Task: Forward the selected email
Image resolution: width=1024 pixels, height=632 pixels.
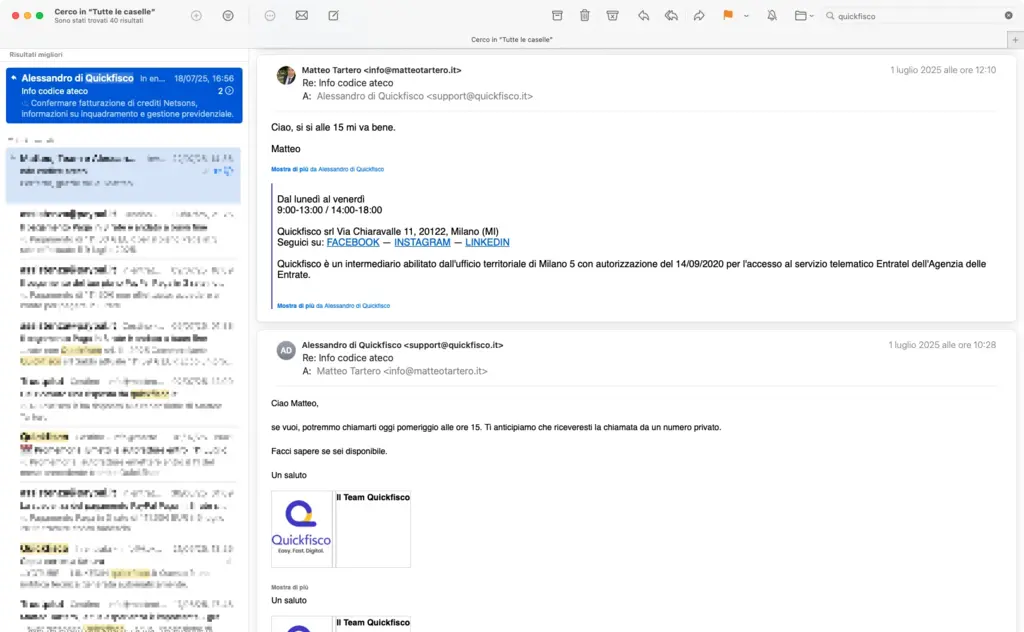Action: click(x=699, y=16)
